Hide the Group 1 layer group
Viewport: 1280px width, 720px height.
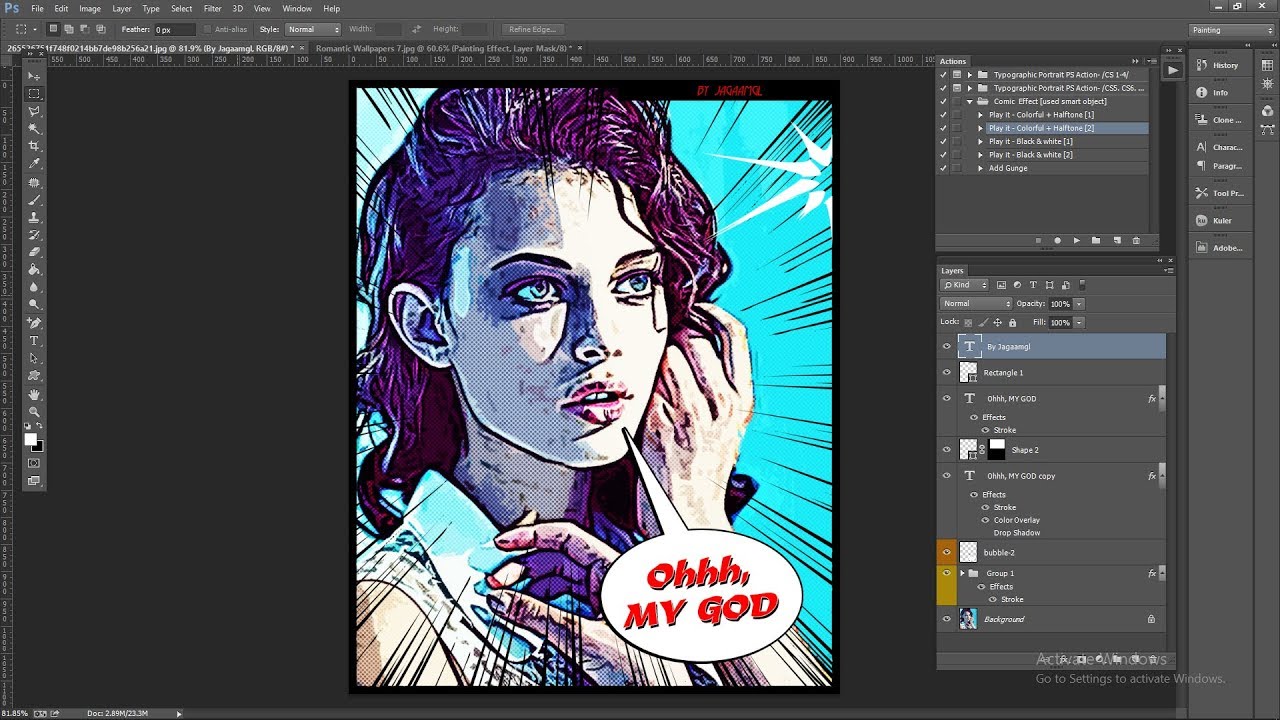coord(947,574)
